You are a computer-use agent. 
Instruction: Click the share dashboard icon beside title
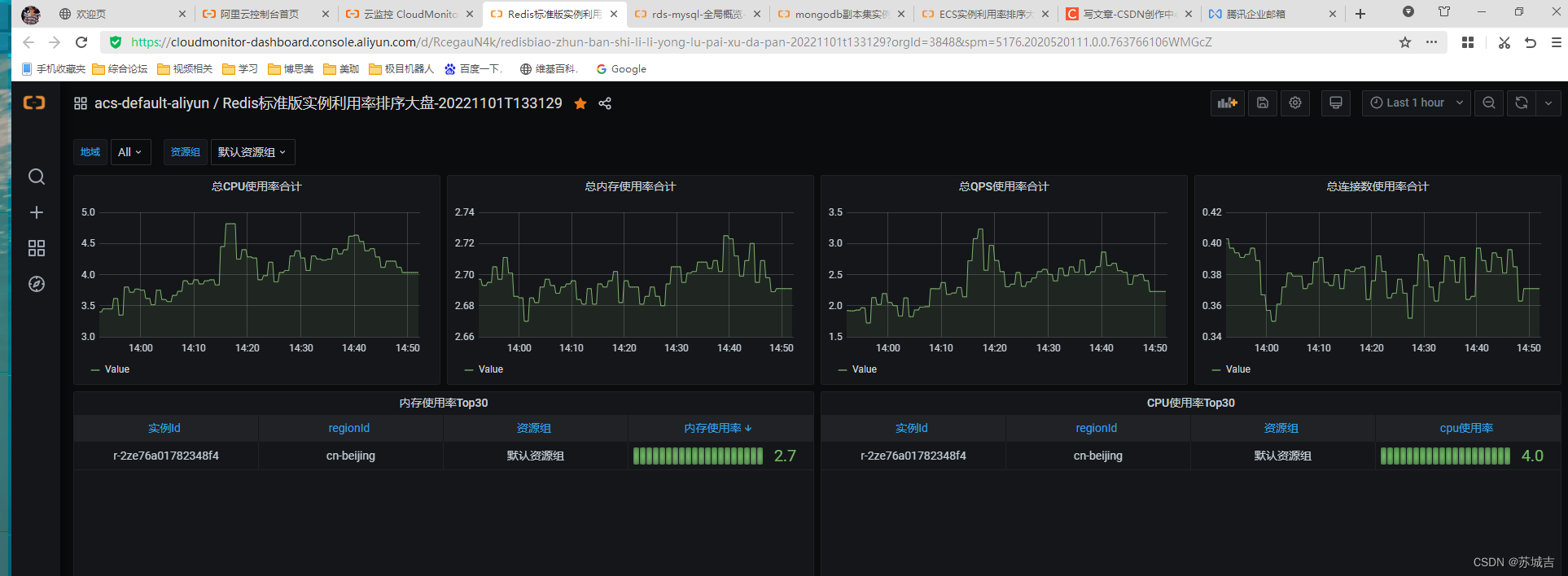click(x=605, y=103)
